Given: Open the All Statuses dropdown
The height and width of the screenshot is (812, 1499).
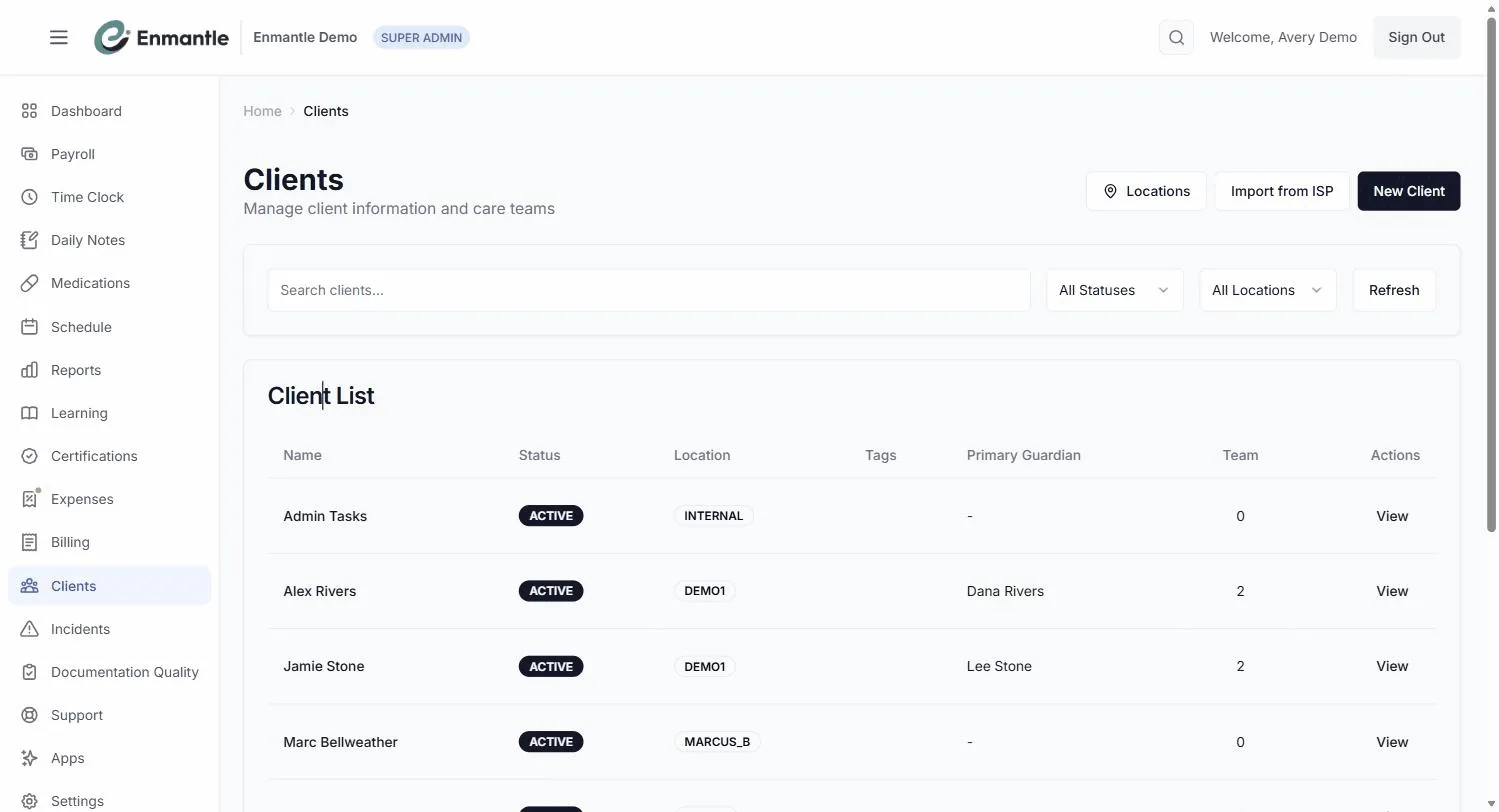Looking at the screenshot, I should [1114, 290].
